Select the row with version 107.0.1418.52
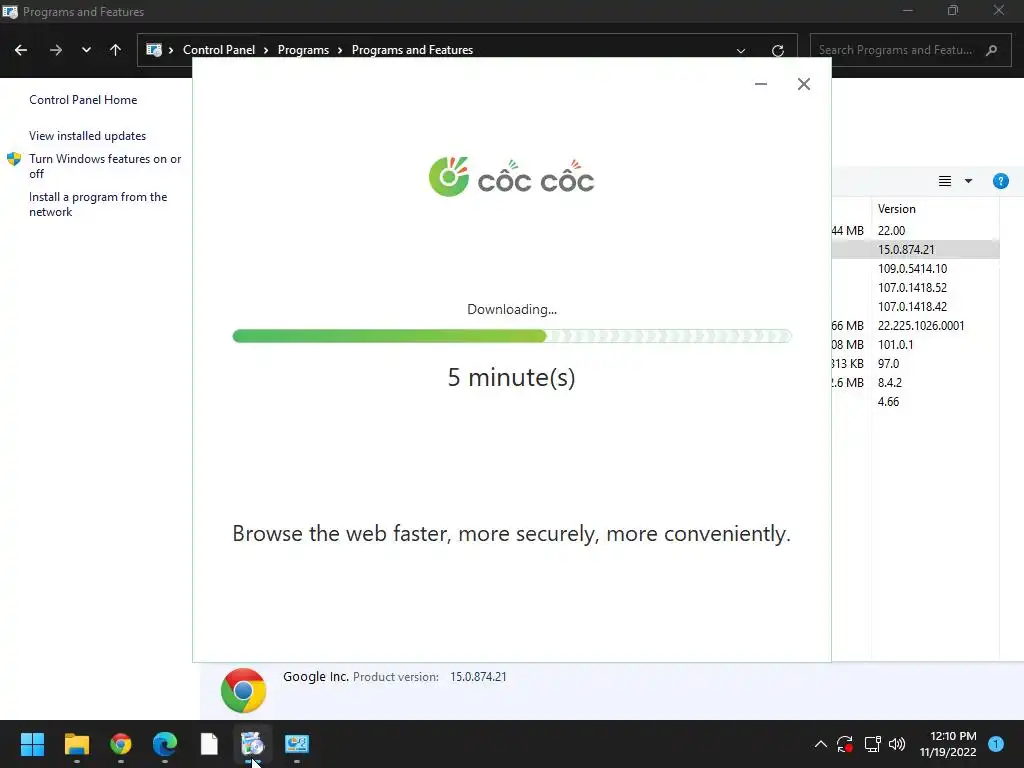The width and height of the screenshot is (1024, 768). click(x=915, y=287)
